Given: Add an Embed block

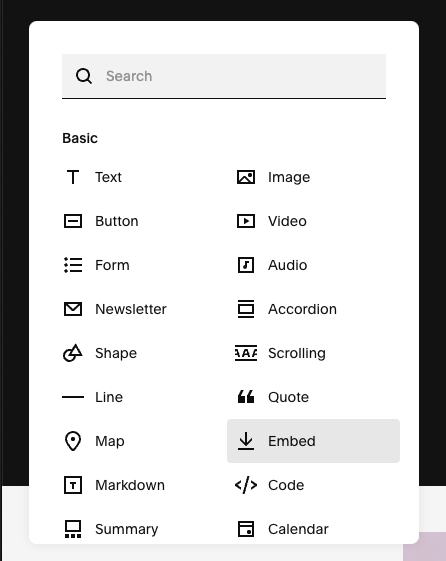Looking at the screenshot, I should (x=313, y=441).
